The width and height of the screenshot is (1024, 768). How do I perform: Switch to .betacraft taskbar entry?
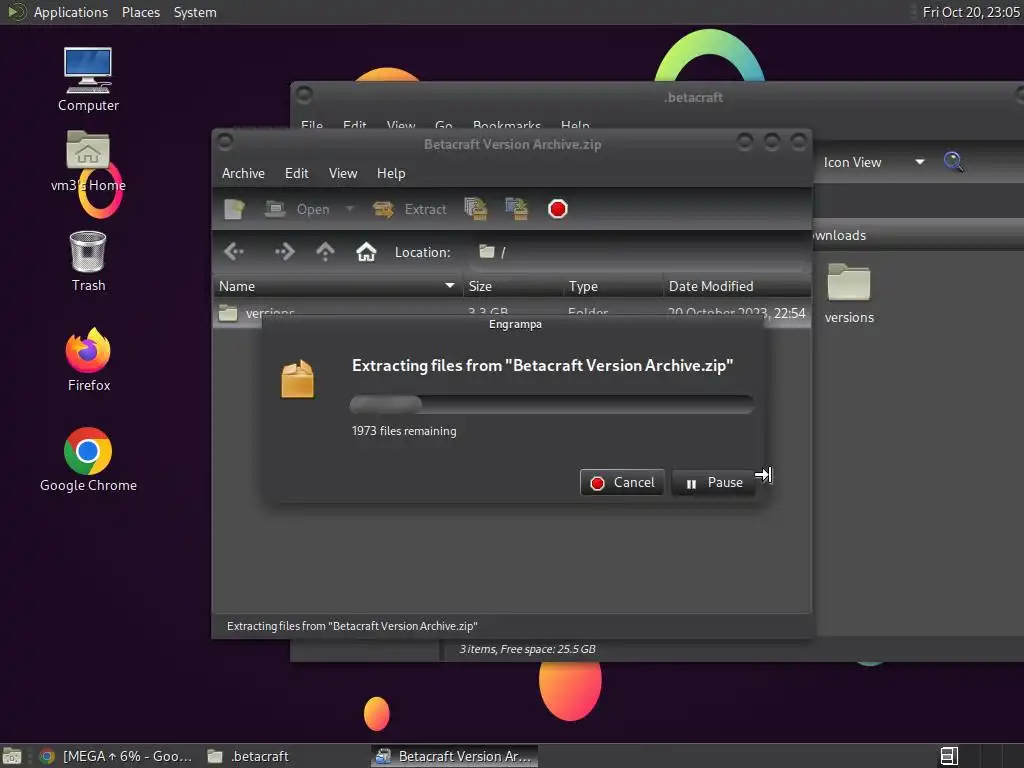[x=248, y=756]
